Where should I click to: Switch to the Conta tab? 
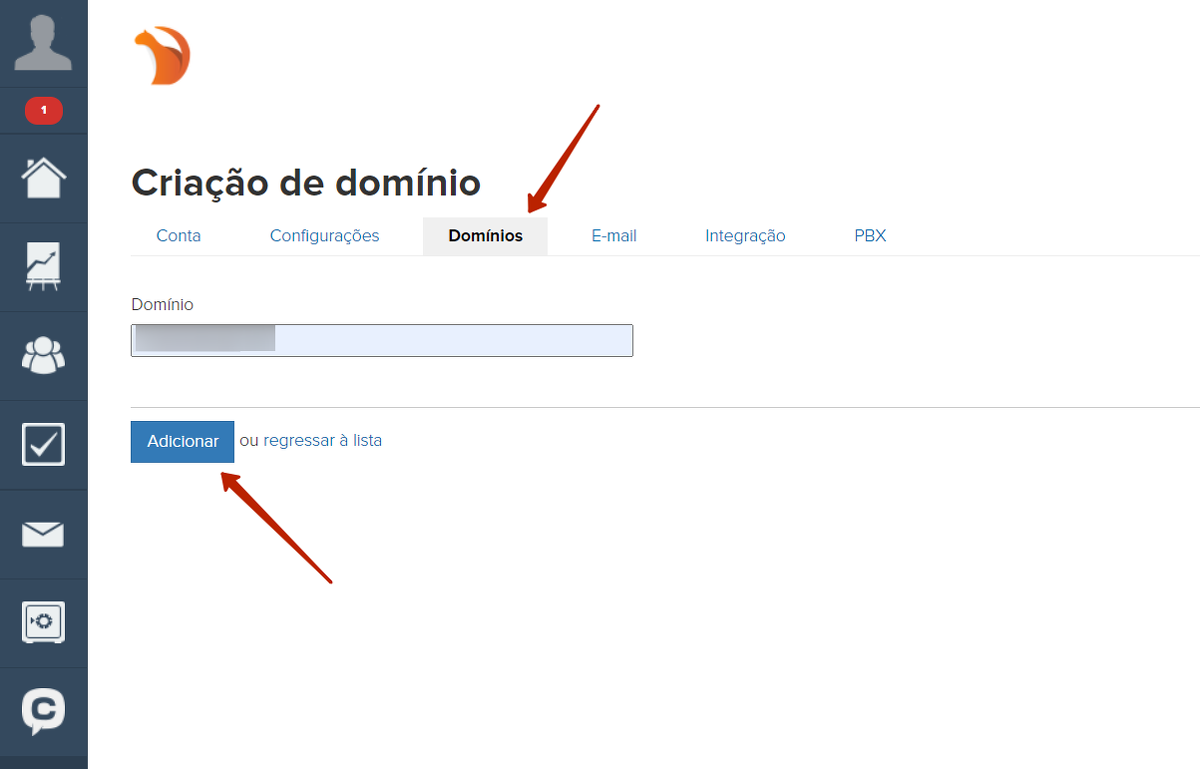coord(178,236)
